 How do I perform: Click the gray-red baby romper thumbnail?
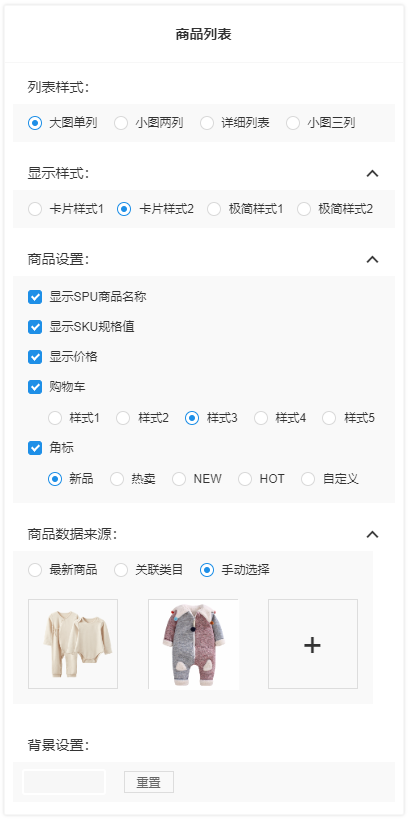click(193, 644)
